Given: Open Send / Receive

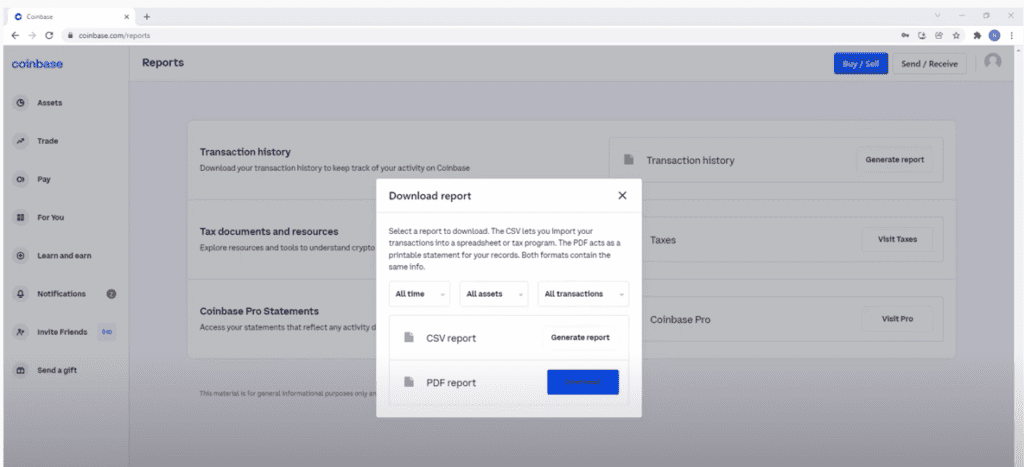Looking at the screenshot, I should pyautogui.click(x=929, y=64).
